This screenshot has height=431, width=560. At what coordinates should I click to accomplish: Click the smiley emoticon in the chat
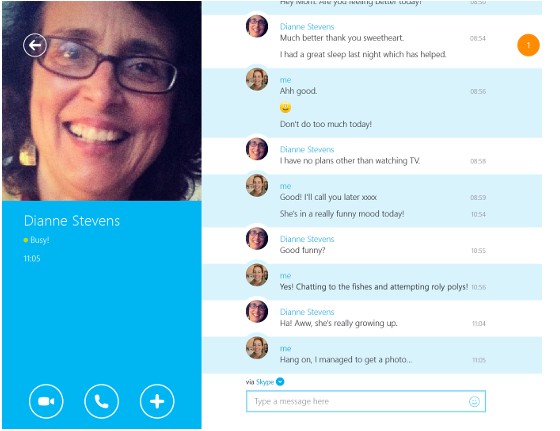[285, 107]
